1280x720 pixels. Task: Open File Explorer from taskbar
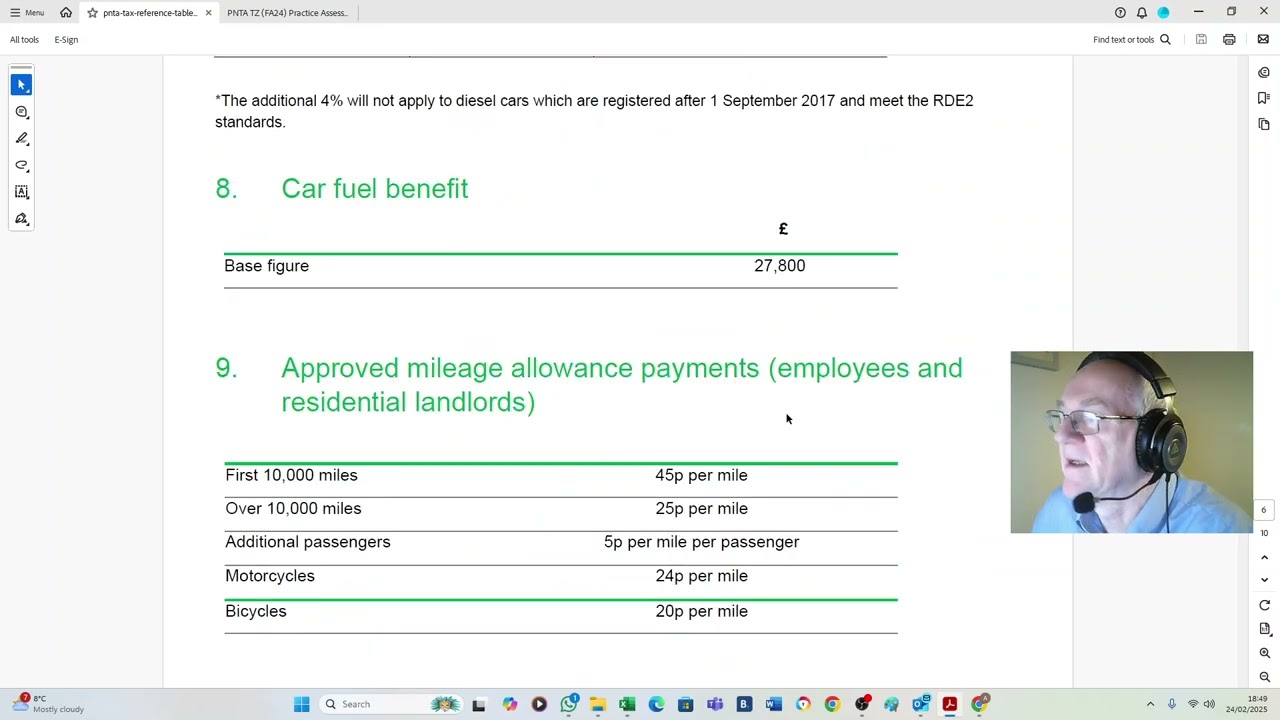click(598, 704)
